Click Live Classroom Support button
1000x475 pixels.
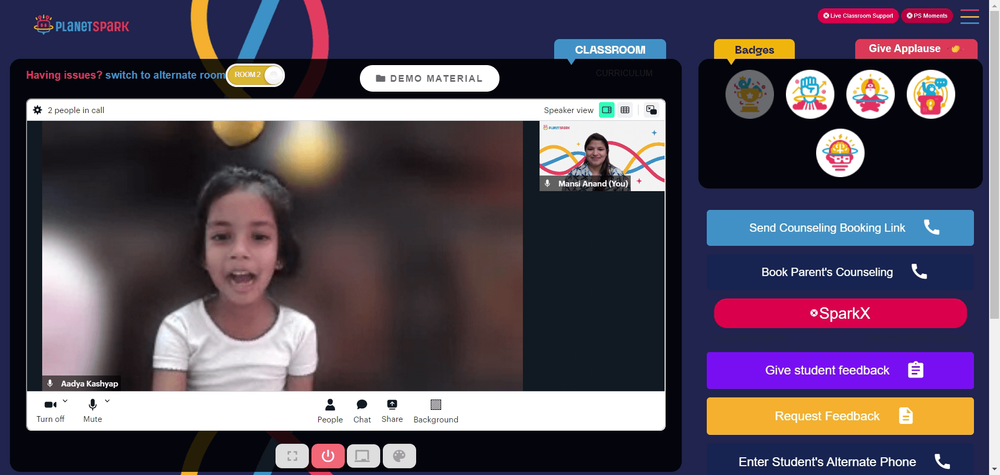858,16
